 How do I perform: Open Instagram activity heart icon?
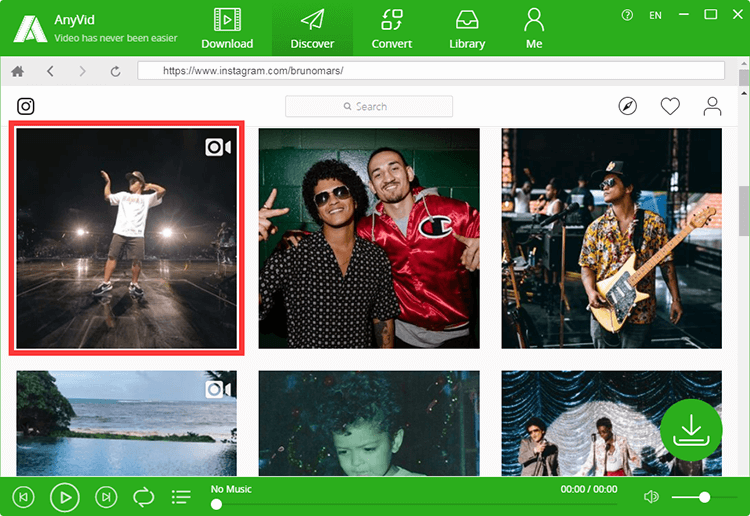coord(670,106)
